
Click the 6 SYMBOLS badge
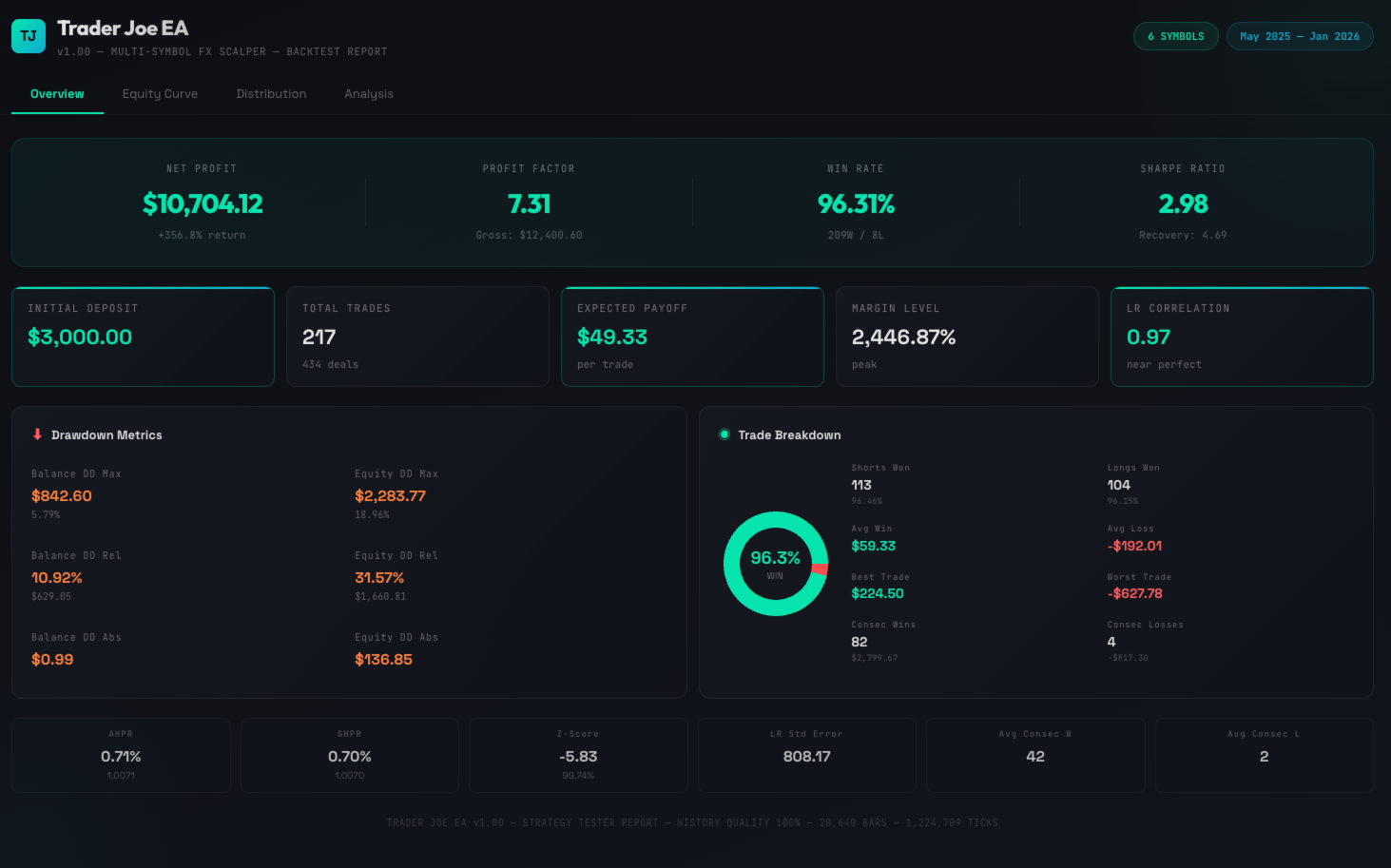1175,36
